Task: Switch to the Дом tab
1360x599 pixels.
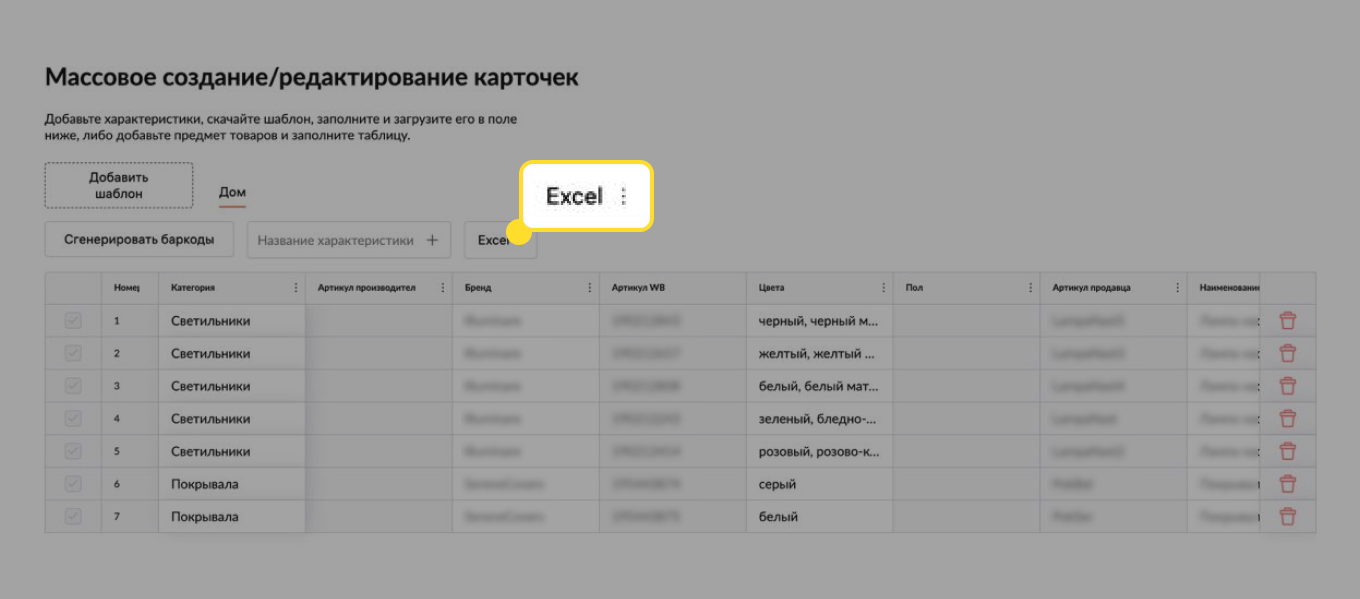Action: 231,191
